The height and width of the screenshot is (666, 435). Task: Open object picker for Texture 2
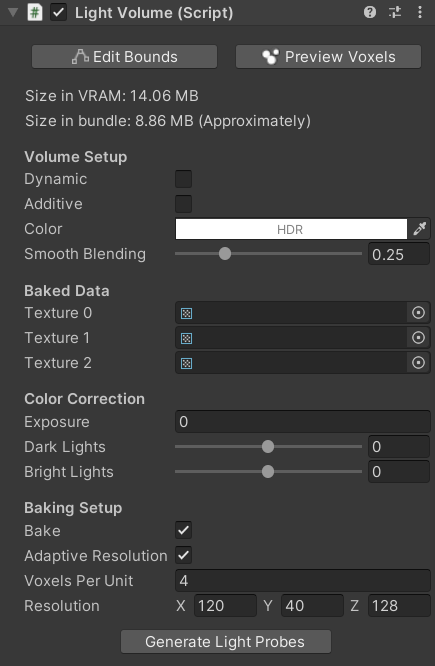point(418,363)
